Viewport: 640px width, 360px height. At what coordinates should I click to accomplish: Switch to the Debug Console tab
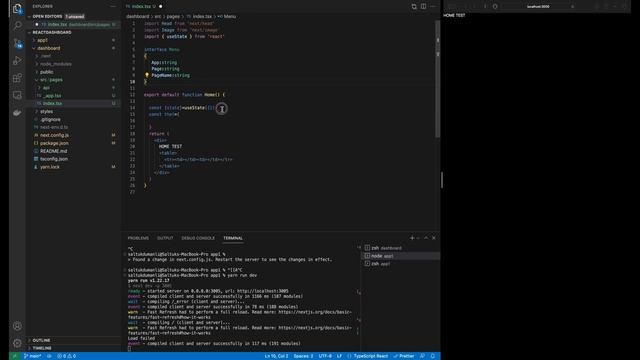(198, 238)
